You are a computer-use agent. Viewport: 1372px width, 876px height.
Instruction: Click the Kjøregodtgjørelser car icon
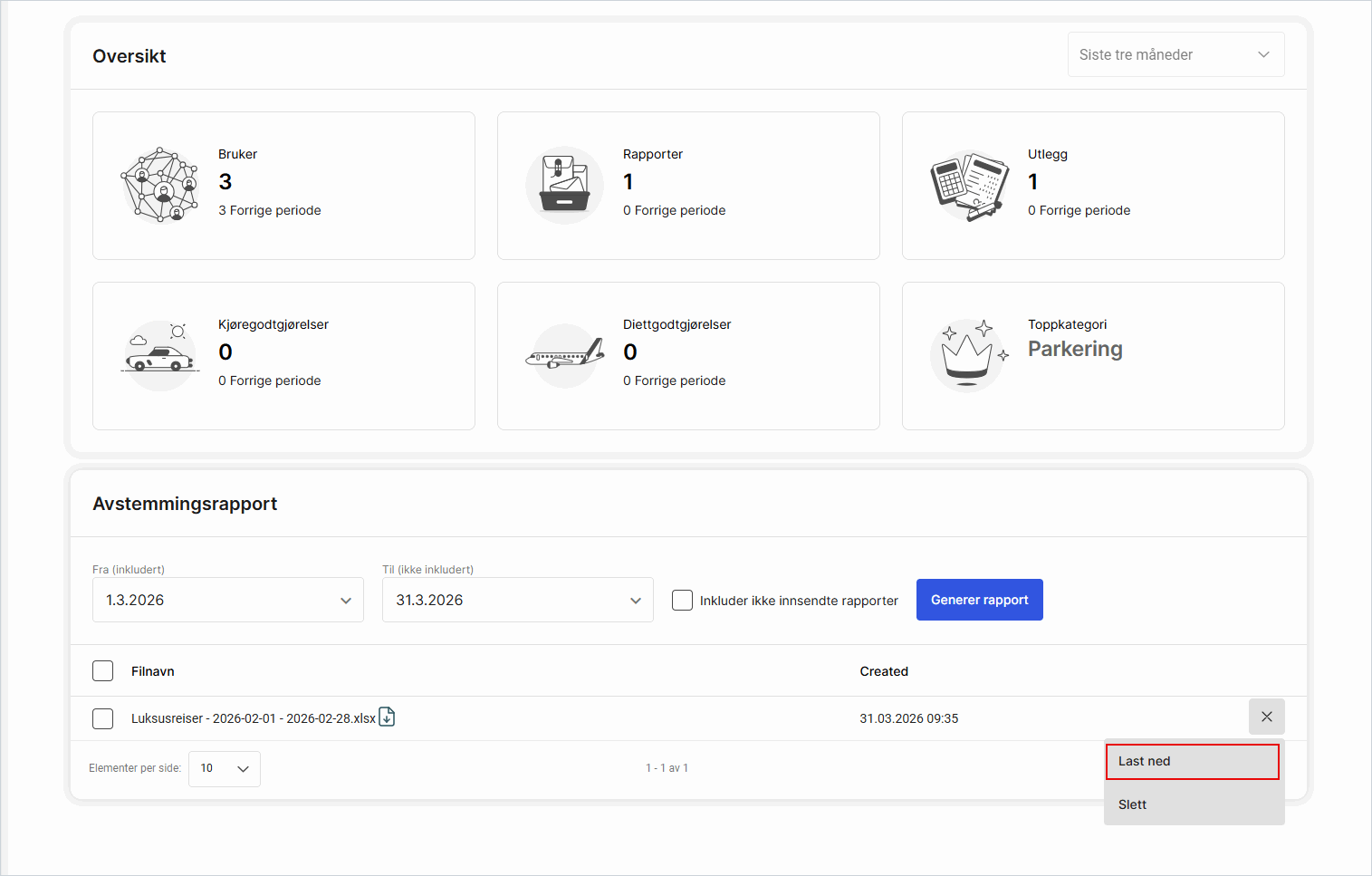[x=160, y=356]
